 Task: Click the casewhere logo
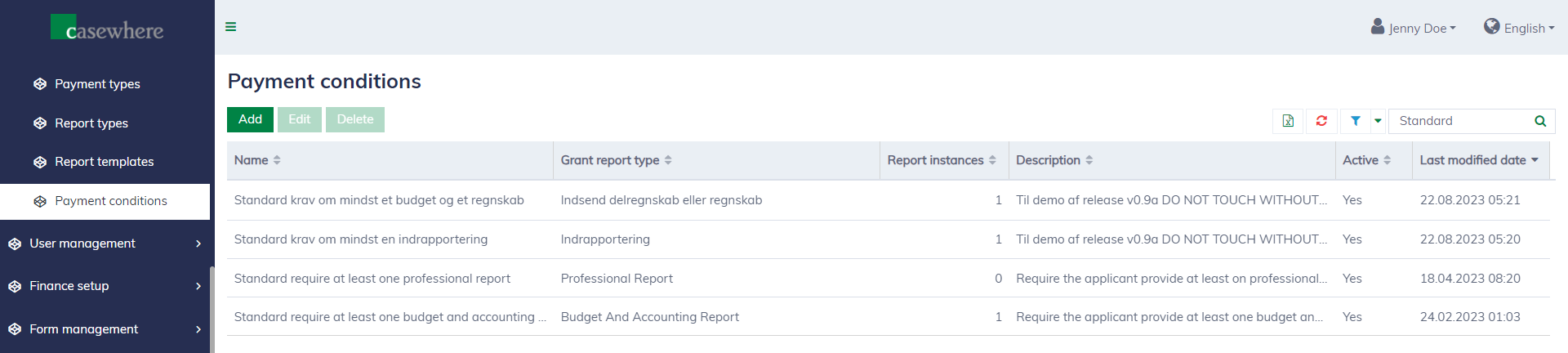coord(107,29)
